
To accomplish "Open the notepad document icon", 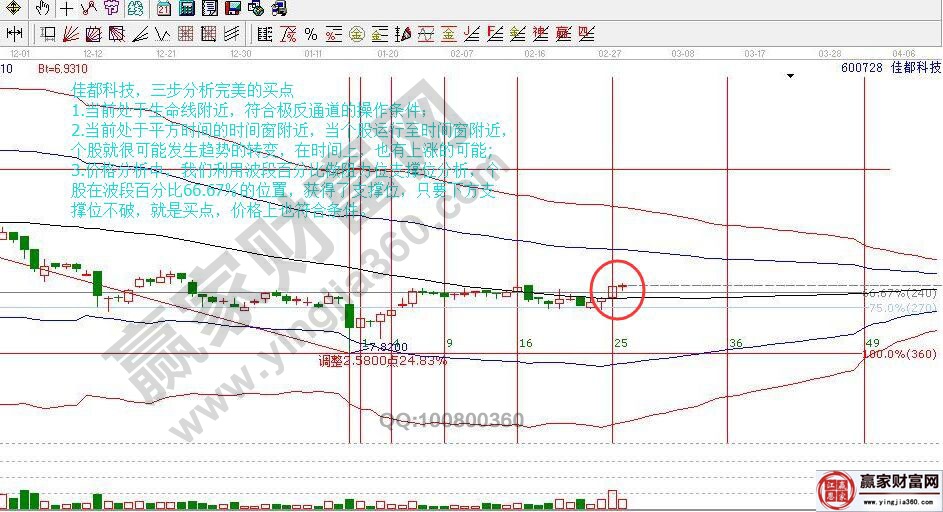I will (209, 9).
